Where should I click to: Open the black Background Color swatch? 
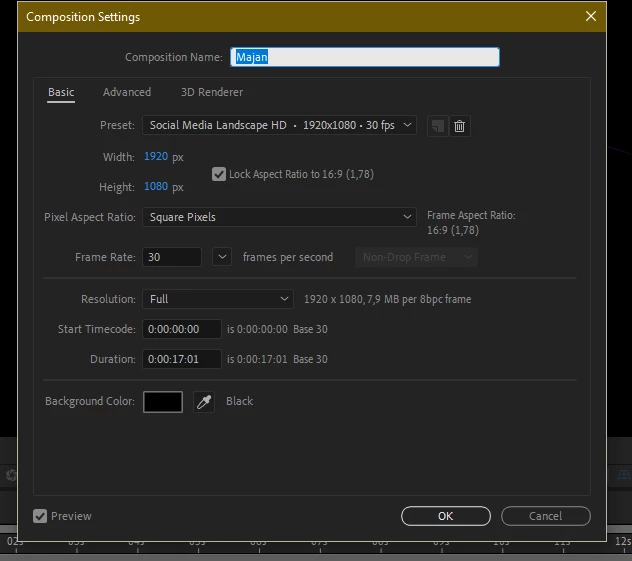pyautogui.click(x=163, y=402)
